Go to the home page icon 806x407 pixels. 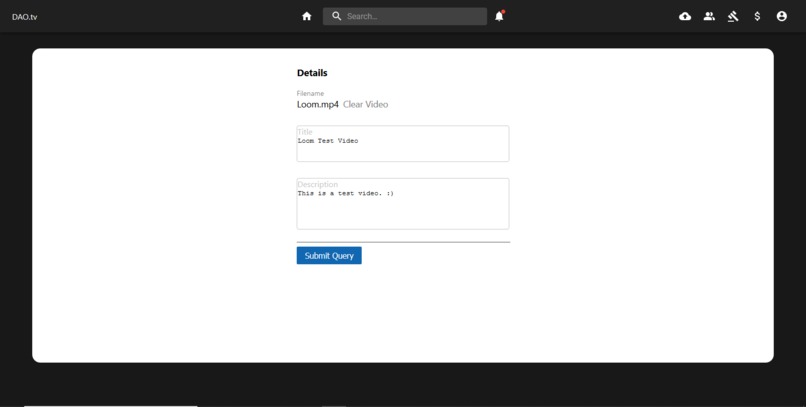(307, 16)
